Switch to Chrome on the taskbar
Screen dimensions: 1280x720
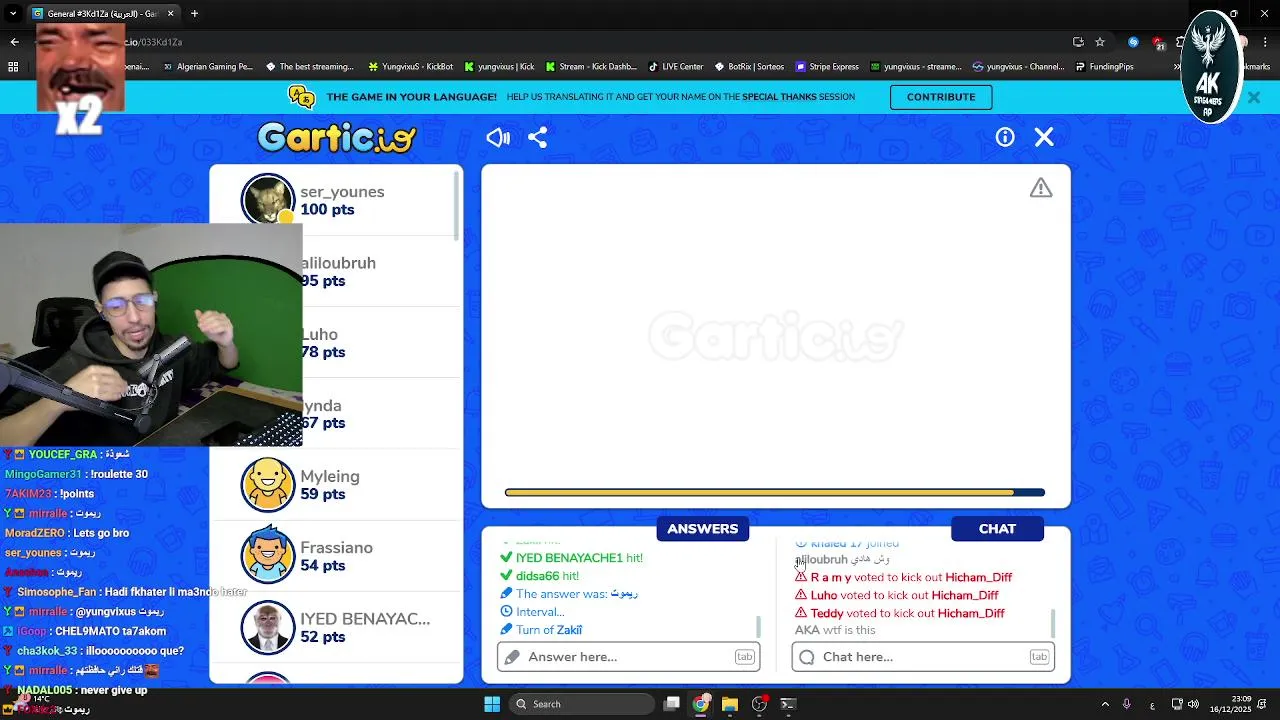701,704
